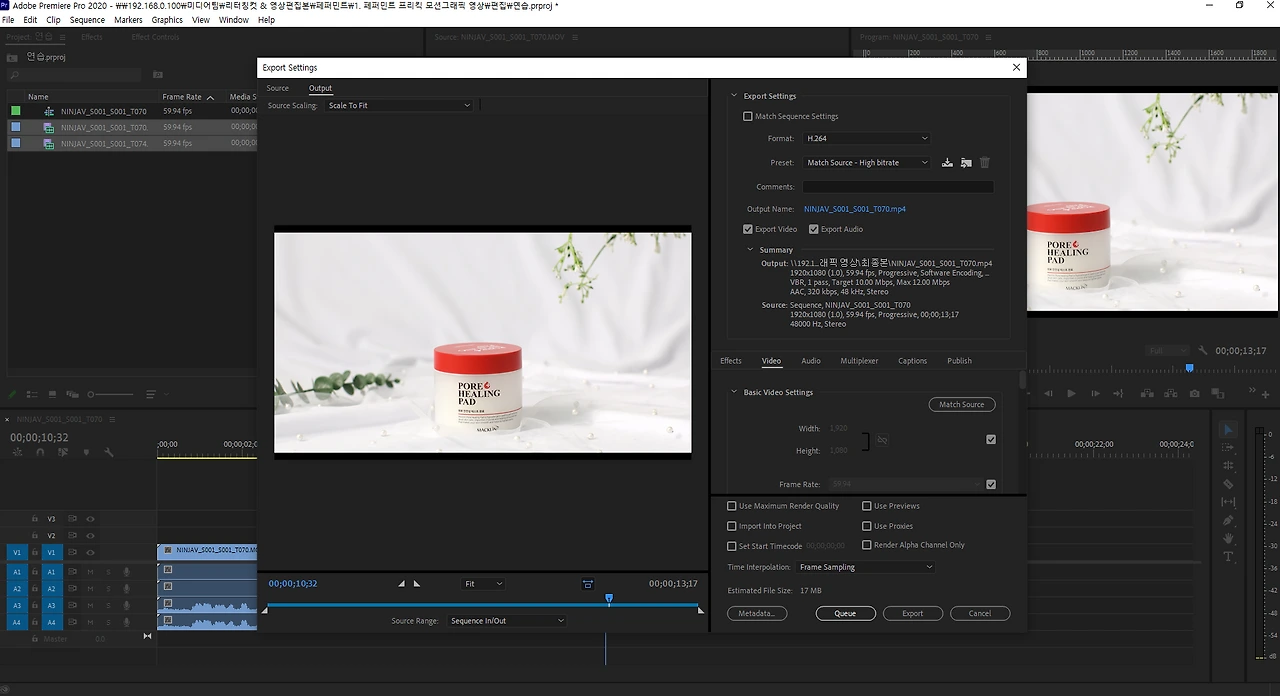Hide track V1 with its eye icon
This screenshot has height=696, width=1280.
tap(90, 552)
